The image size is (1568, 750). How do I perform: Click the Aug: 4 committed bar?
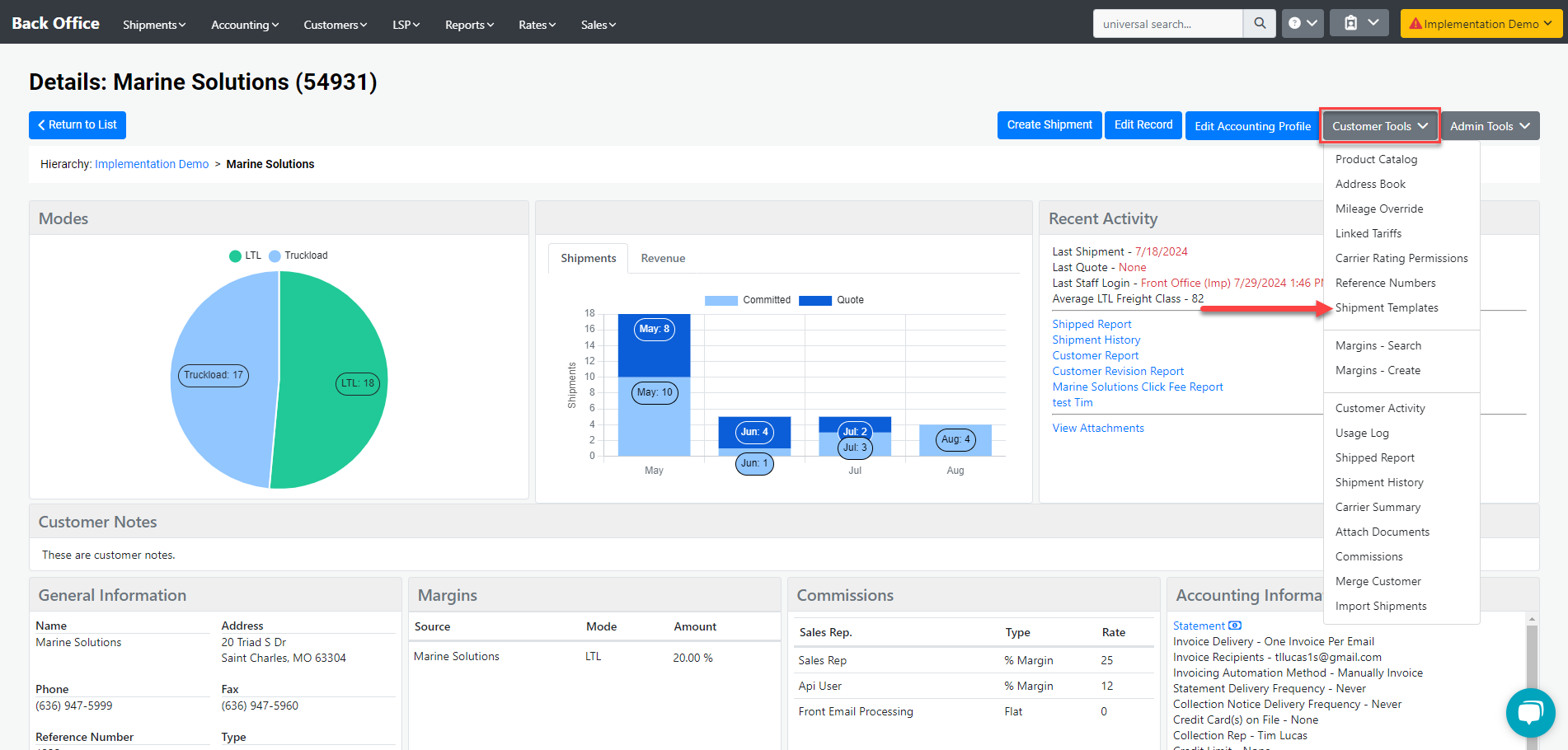pos(955,440)
